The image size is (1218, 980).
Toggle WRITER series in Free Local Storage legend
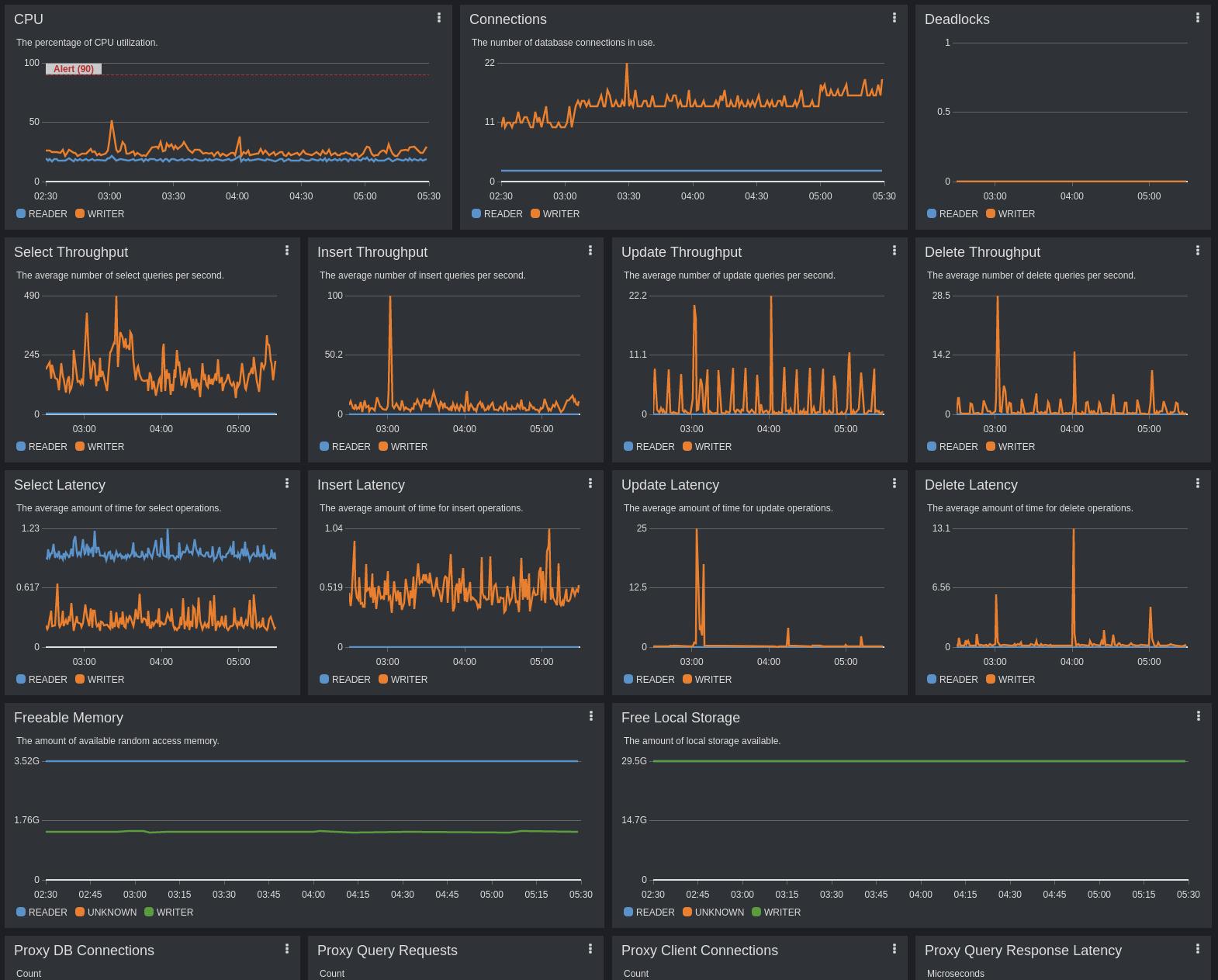[777, 912]
